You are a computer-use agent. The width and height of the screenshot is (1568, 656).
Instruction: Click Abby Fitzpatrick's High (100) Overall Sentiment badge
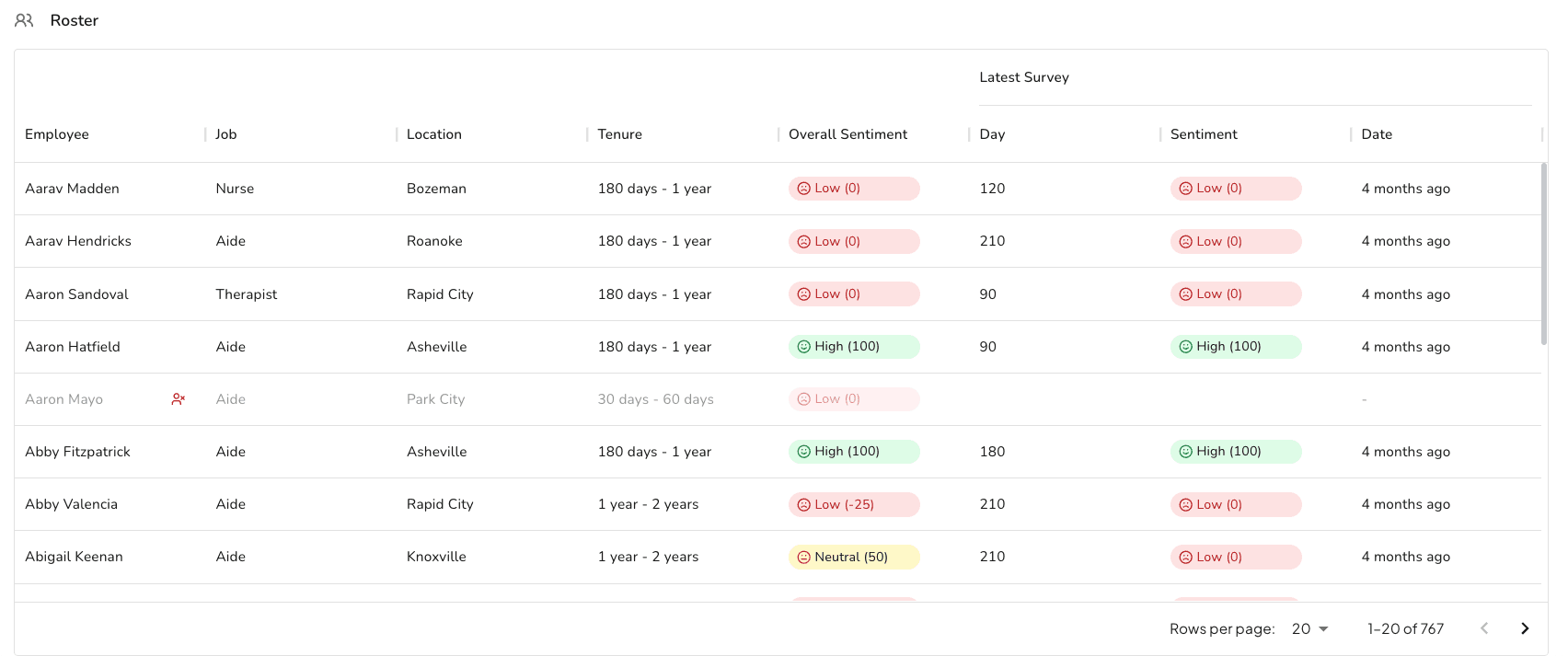click(854, 452)
